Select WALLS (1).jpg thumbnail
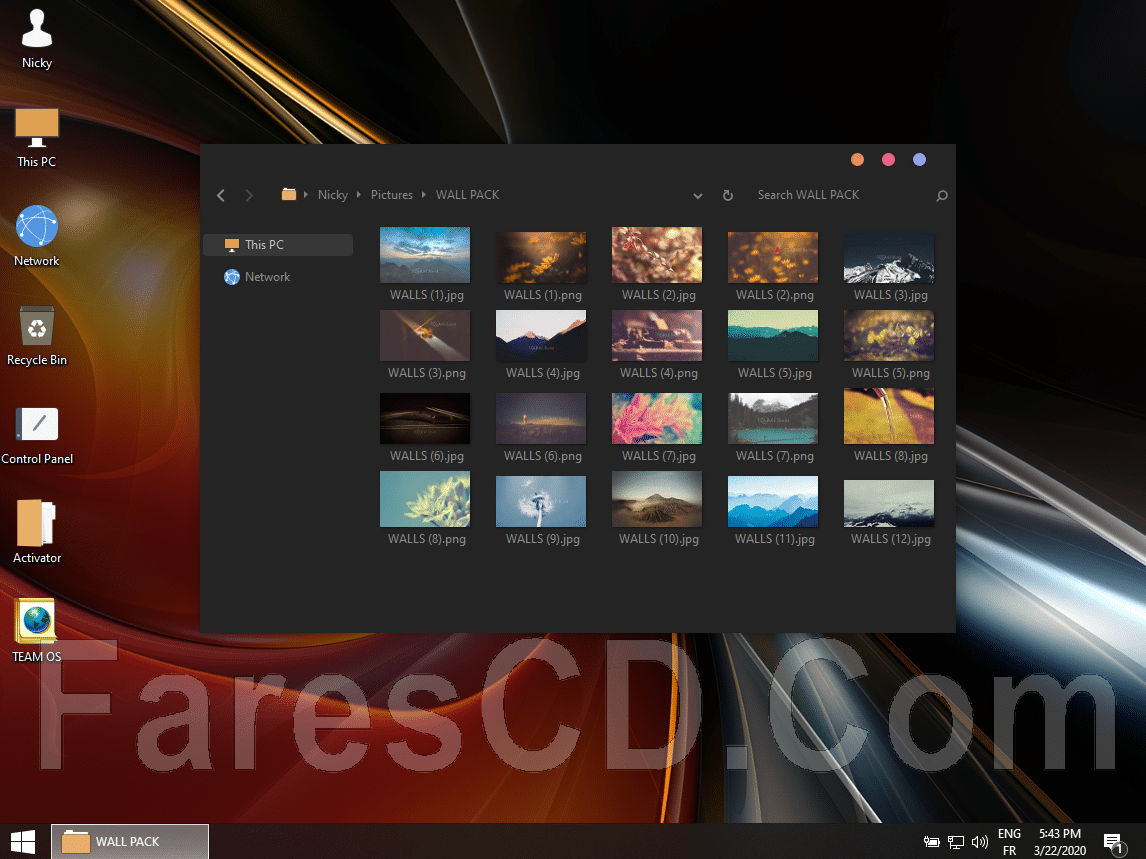The width and height of the screenshot is (1146, 859). [x=425, y=255]
